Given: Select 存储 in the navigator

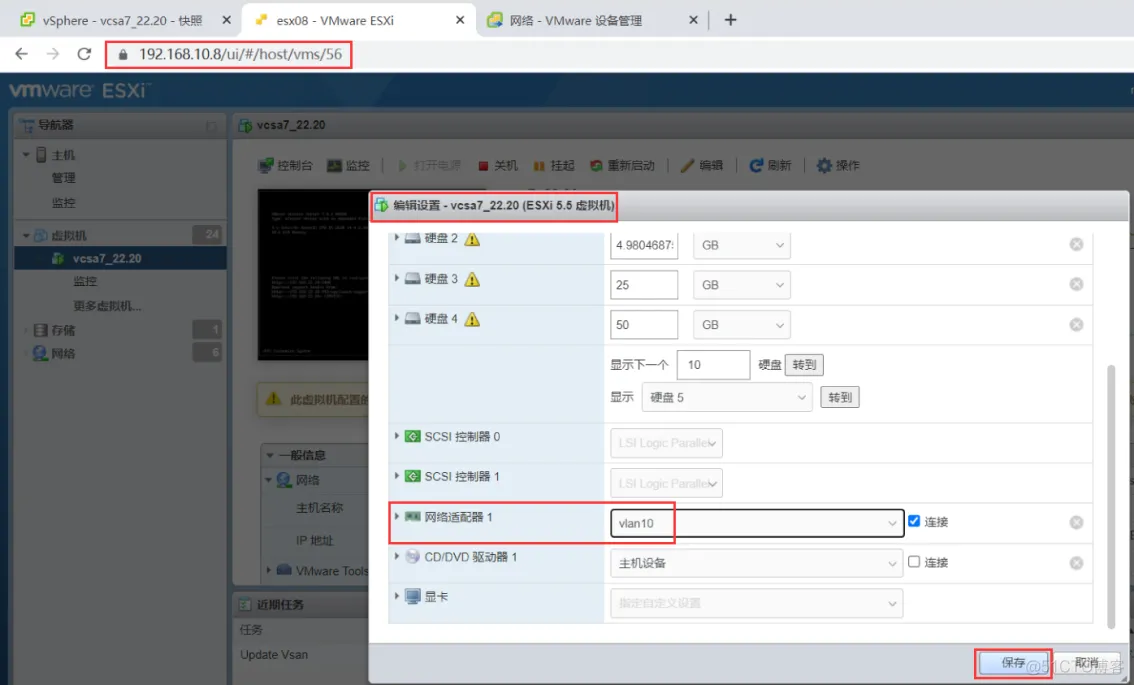Looking at the screenshot, I should [x=63, y=331].
